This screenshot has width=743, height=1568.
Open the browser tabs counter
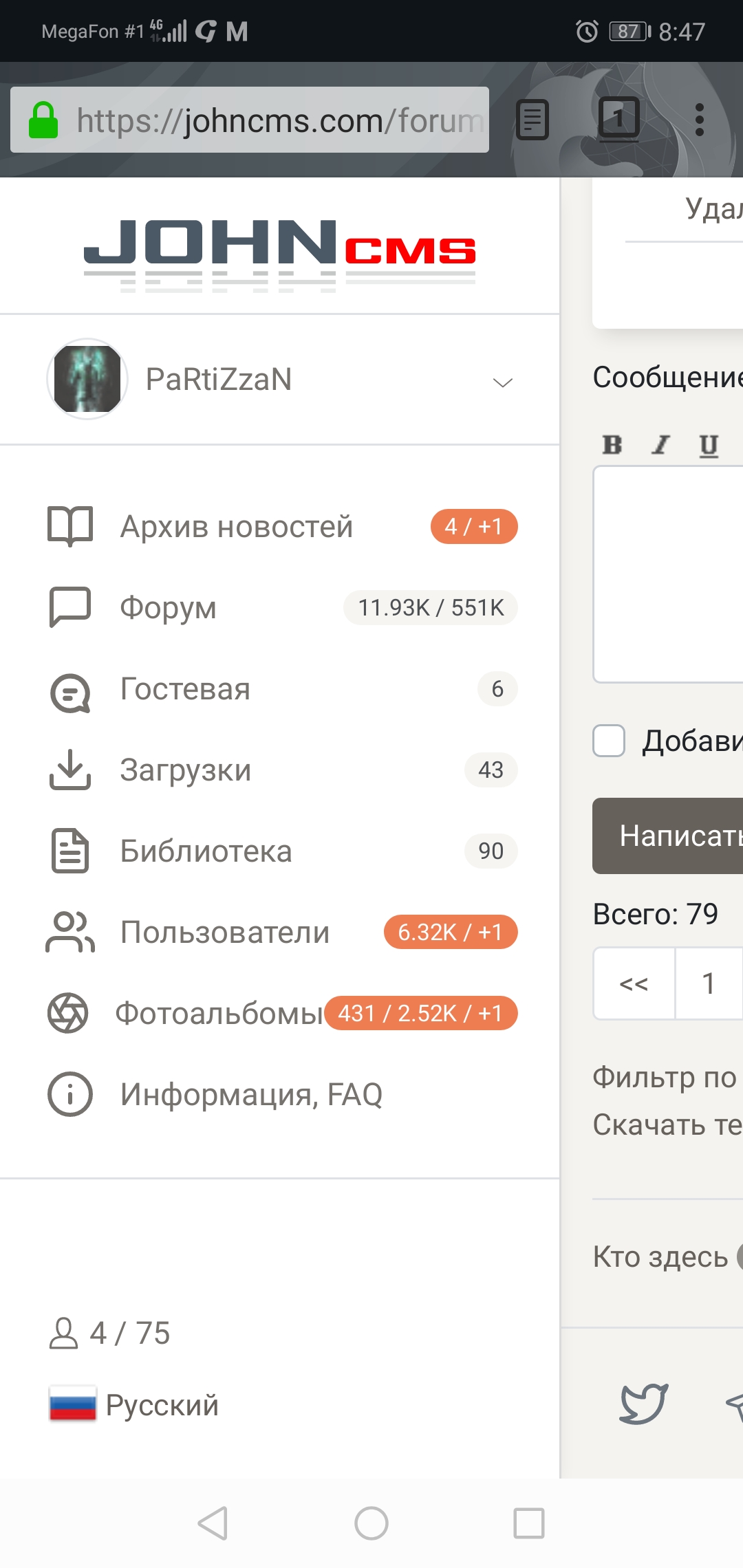coord(618,120)
